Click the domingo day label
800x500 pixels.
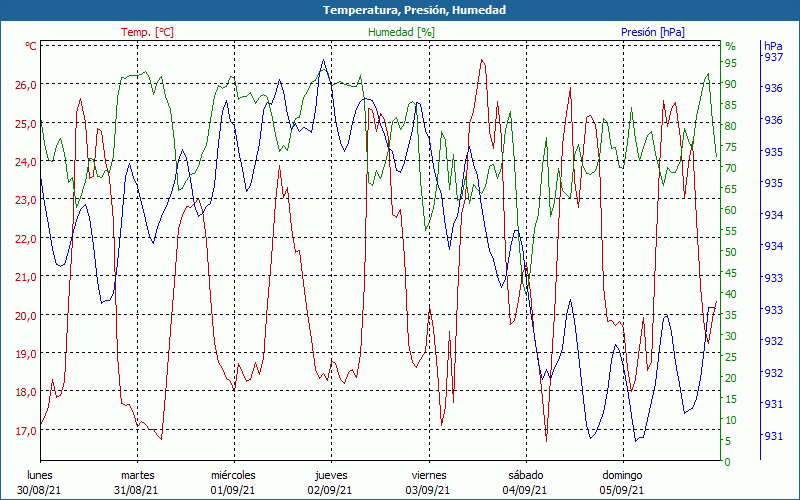622,475
